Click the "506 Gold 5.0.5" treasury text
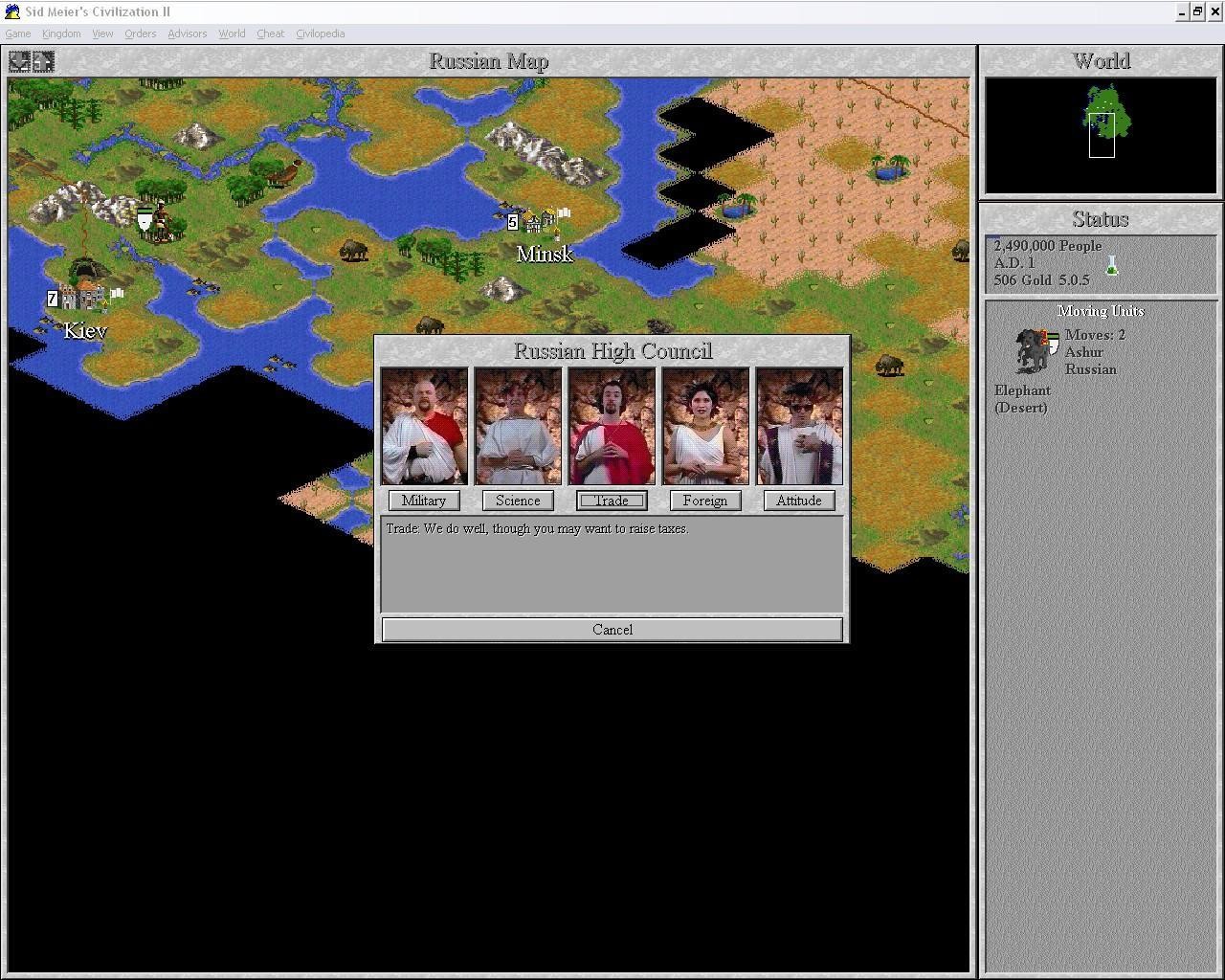The width and height of the screenshot is (1225, 980). coord(1041,280)
